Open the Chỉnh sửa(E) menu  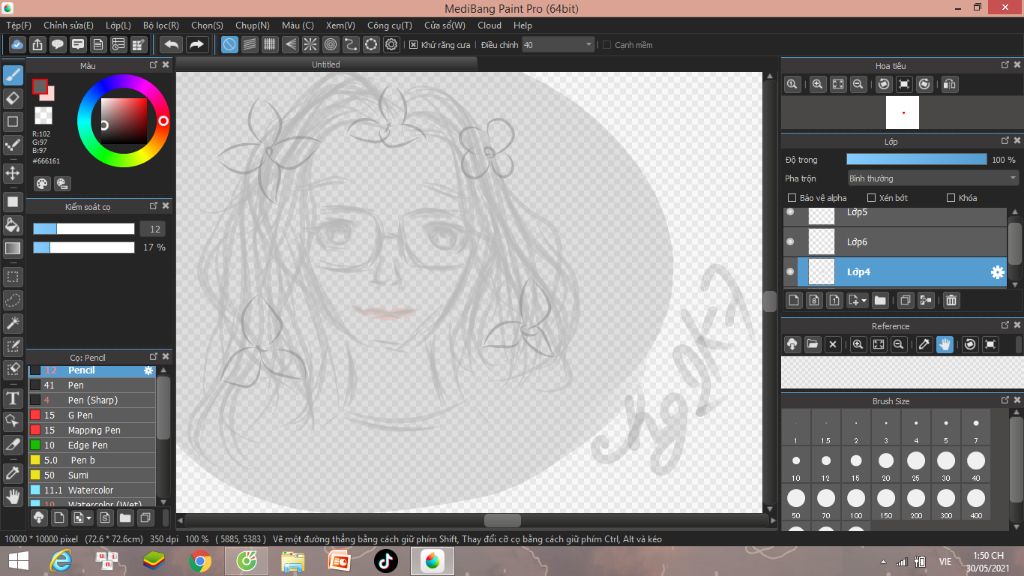click(68, 25)
